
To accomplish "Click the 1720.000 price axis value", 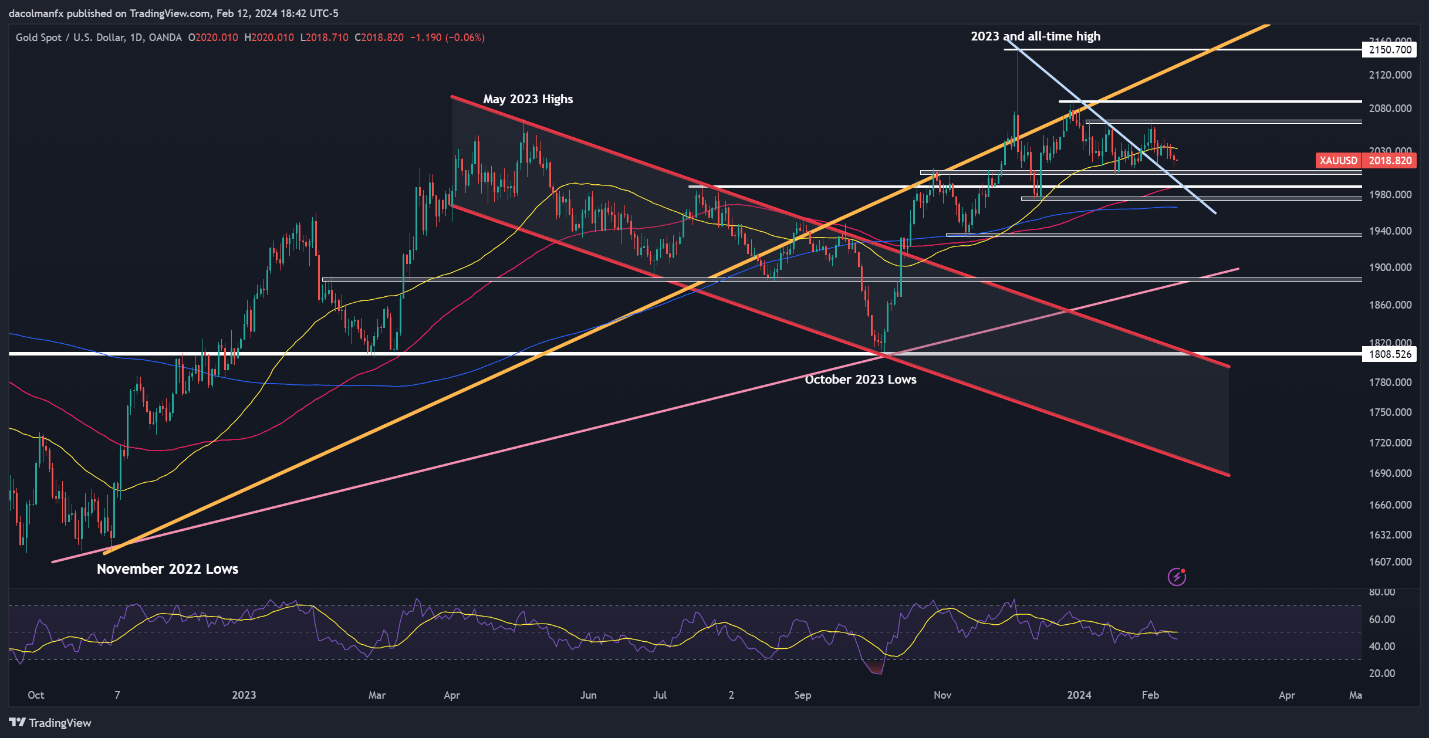I will click(x=1392, y=442).
